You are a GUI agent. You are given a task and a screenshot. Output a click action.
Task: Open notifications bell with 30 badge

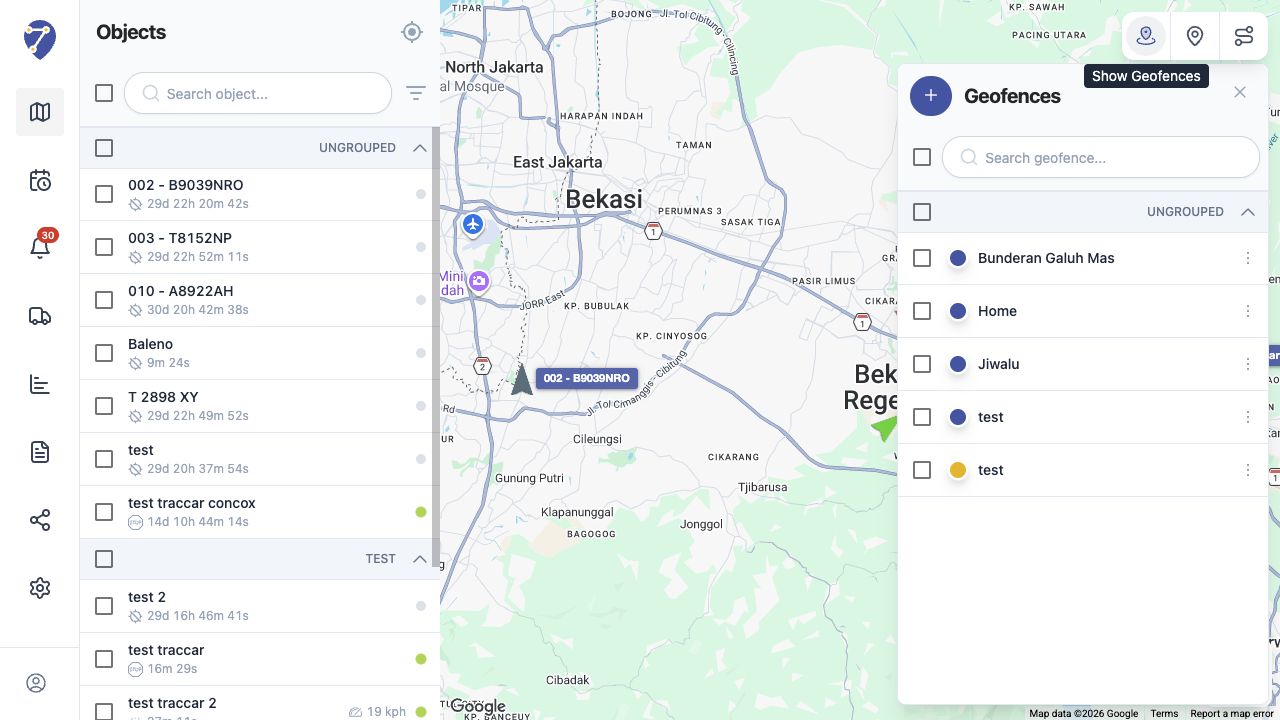tap(40, 247)
